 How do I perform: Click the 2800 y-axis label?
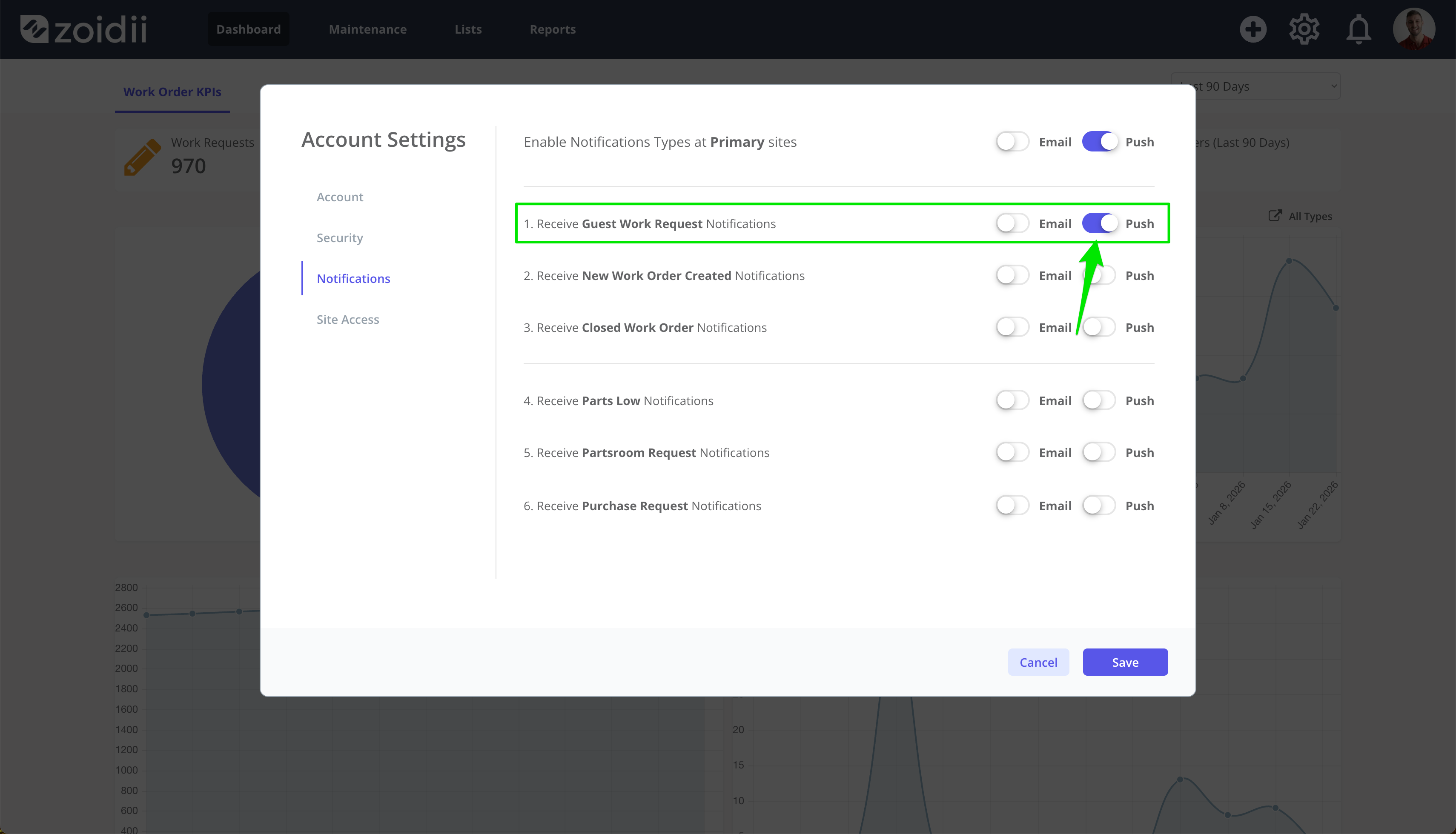point(126,588)
